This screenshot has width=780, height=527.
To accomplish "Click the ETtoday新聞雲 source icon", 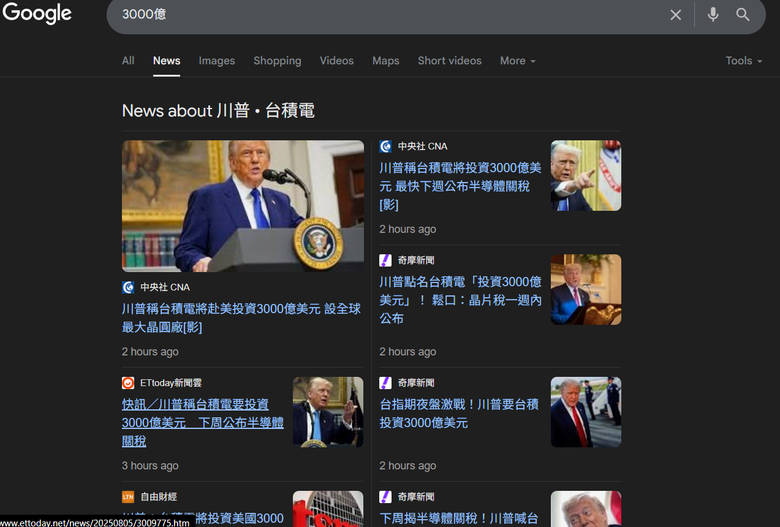I will click(128, 383).
